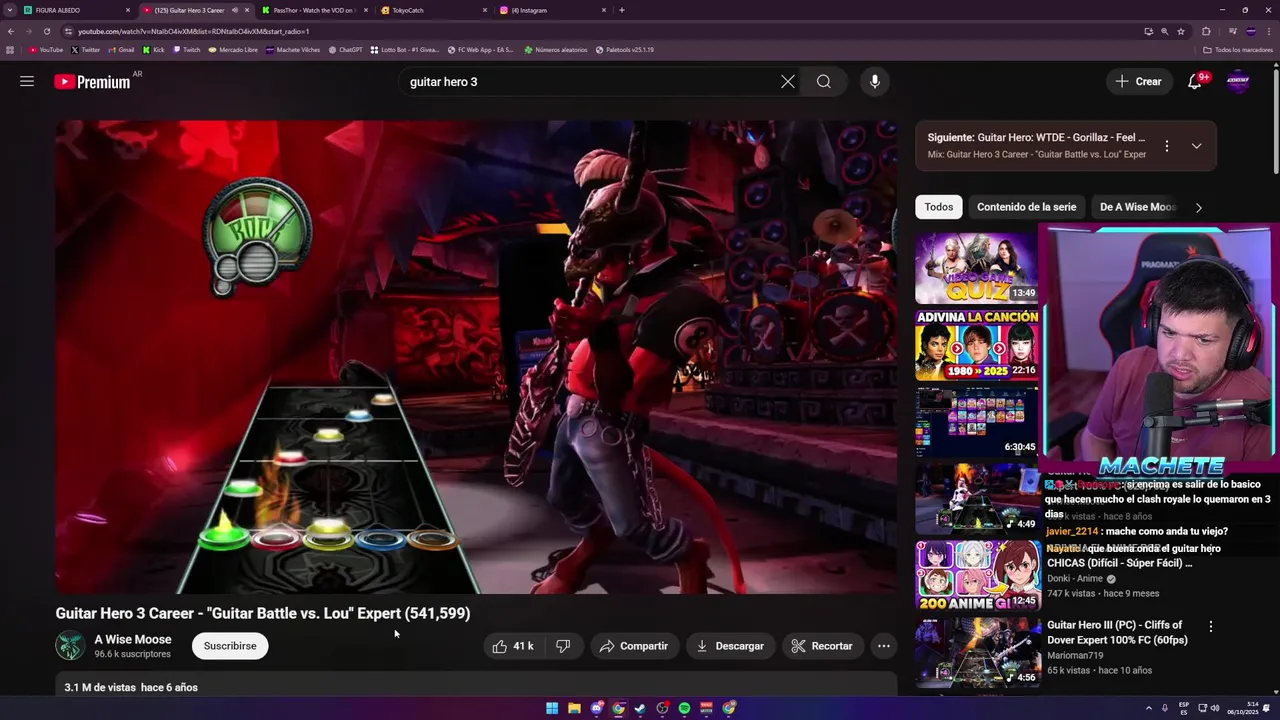Open the Lotto Bot bookmark
Image resolution: width=1280 pixels, height=720 pixels.
click(404, 49)
